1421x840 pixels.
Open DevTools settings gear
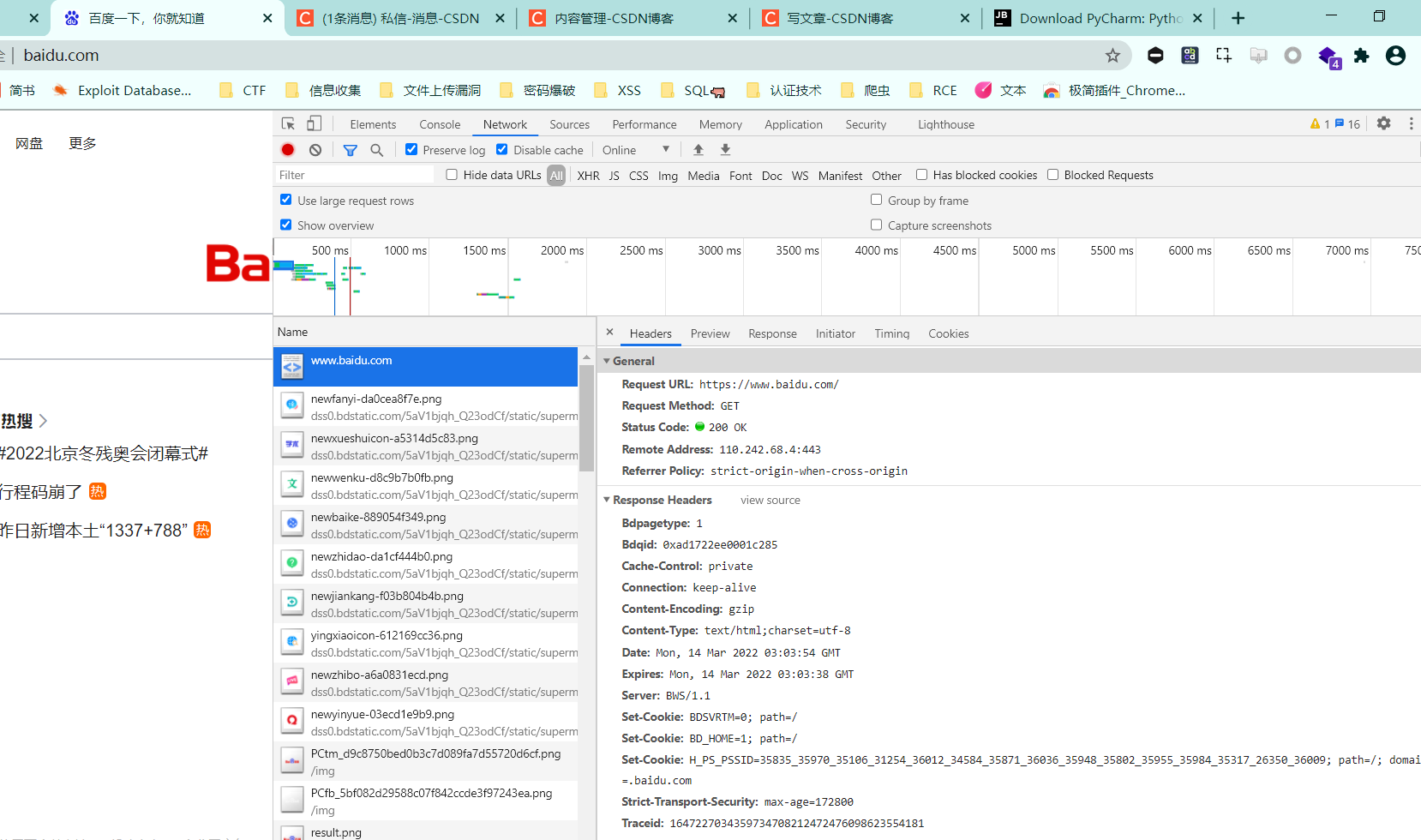(x=1383, y=123)
